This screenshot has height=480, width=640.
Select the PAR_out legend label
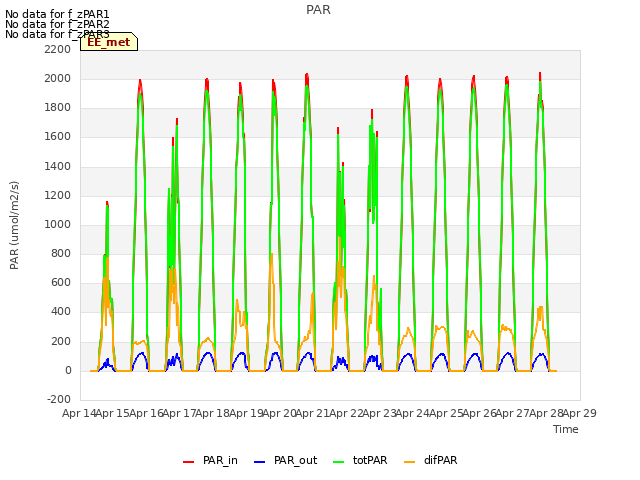[x=296, y=460]
